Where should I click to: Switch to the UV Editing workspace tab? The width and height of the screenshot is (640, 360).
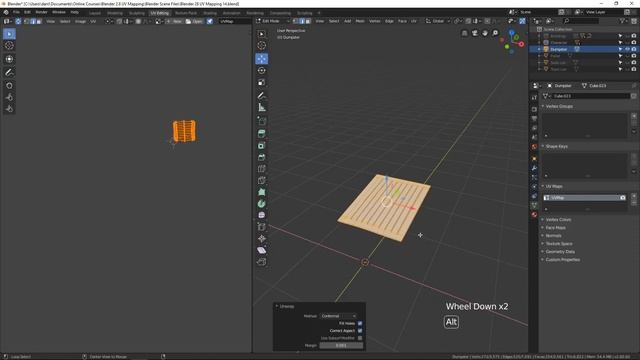point(159,13)
